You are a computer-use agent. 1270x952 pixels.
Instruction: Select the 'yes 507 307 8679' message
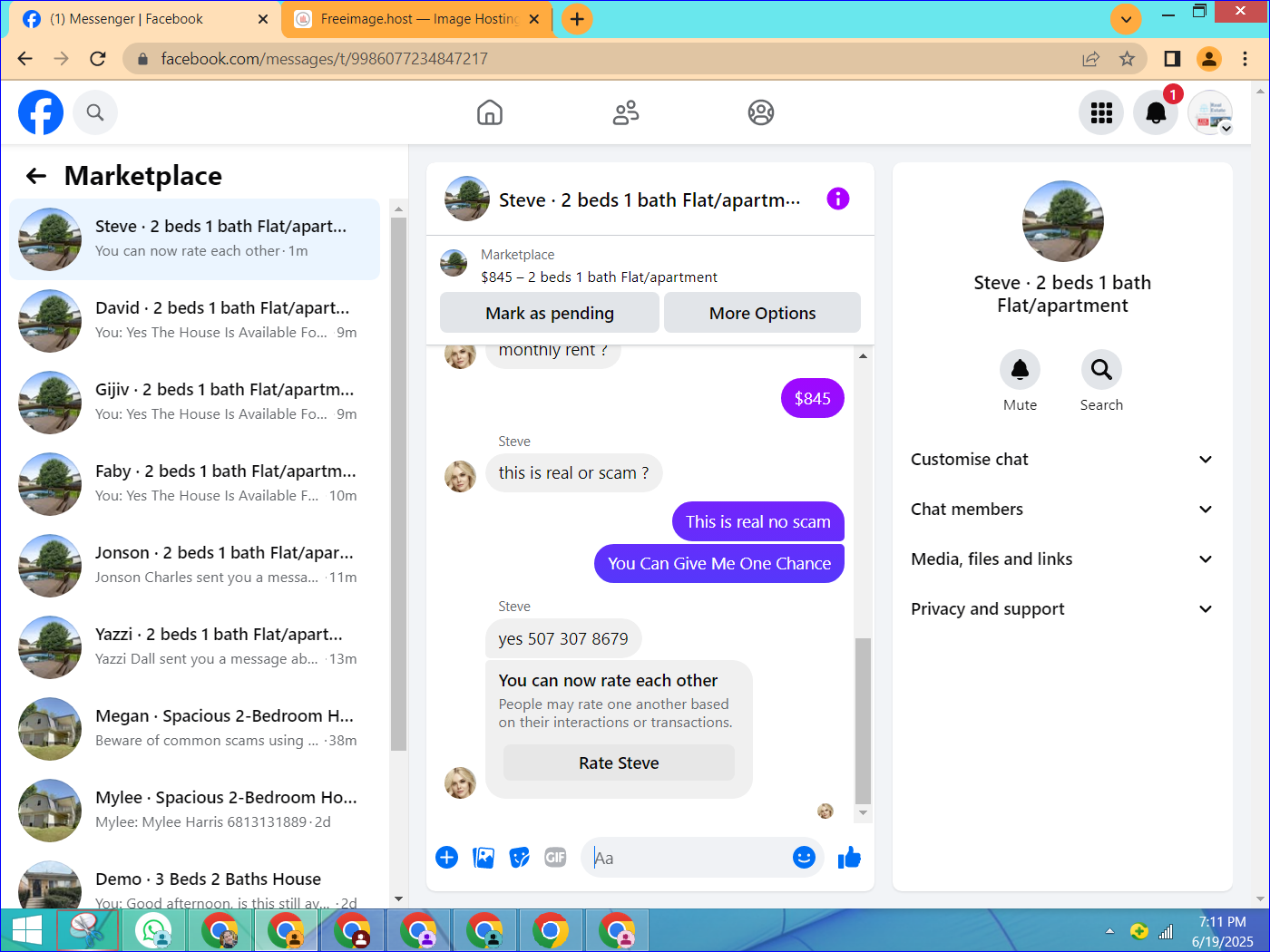(x=563, y=639)
